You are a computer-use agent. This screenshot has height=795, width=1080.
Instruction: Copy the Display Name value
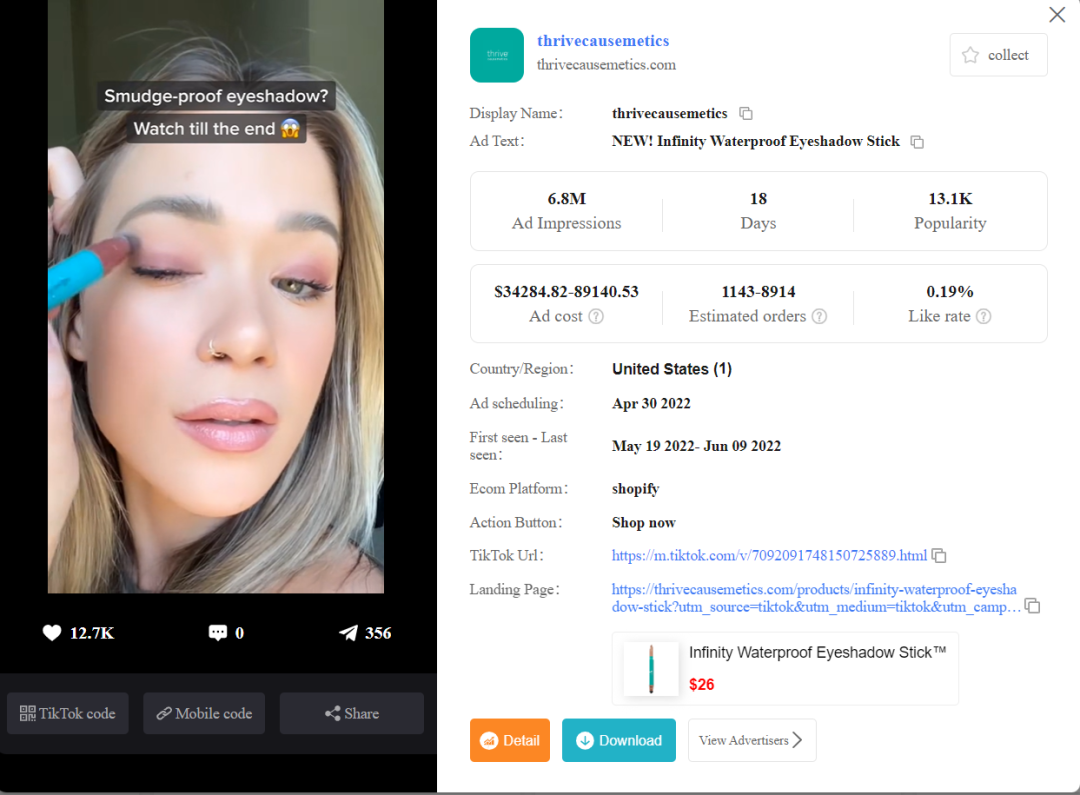point(746,113)
